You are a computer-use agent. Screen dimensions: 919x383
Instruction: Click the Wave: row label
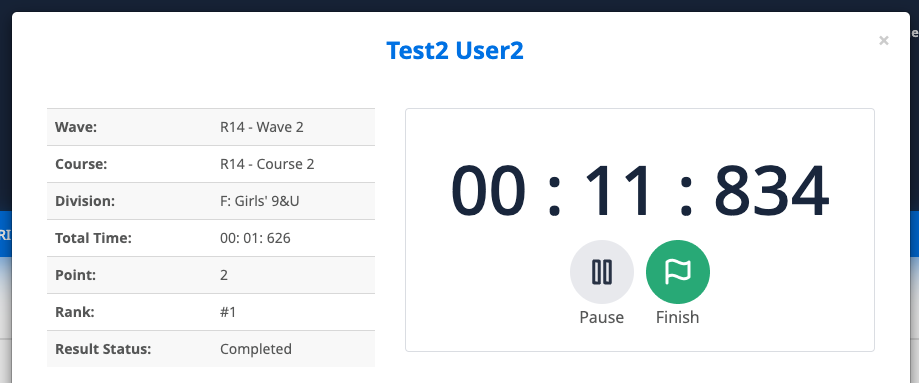pos(76,127)
